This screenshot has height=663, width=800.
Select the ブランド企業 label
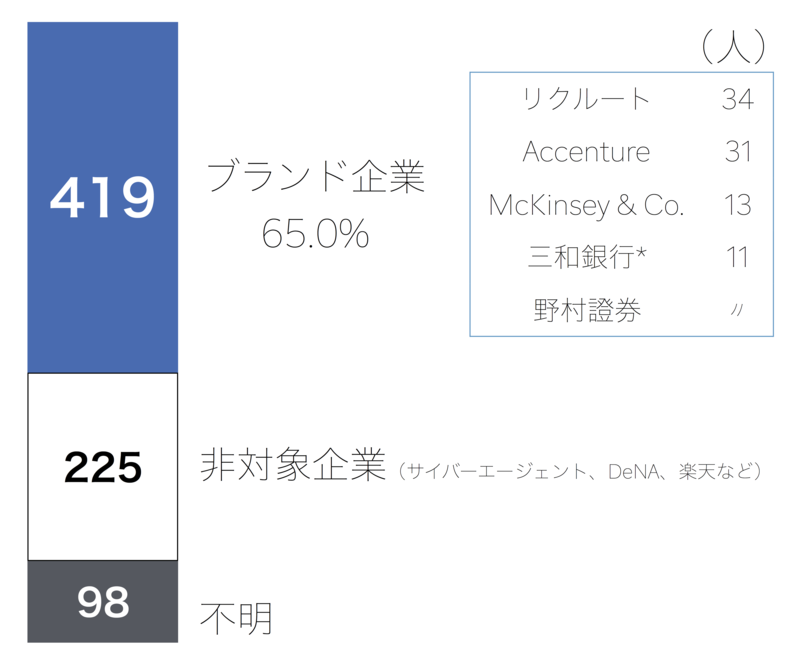[316, 176]
